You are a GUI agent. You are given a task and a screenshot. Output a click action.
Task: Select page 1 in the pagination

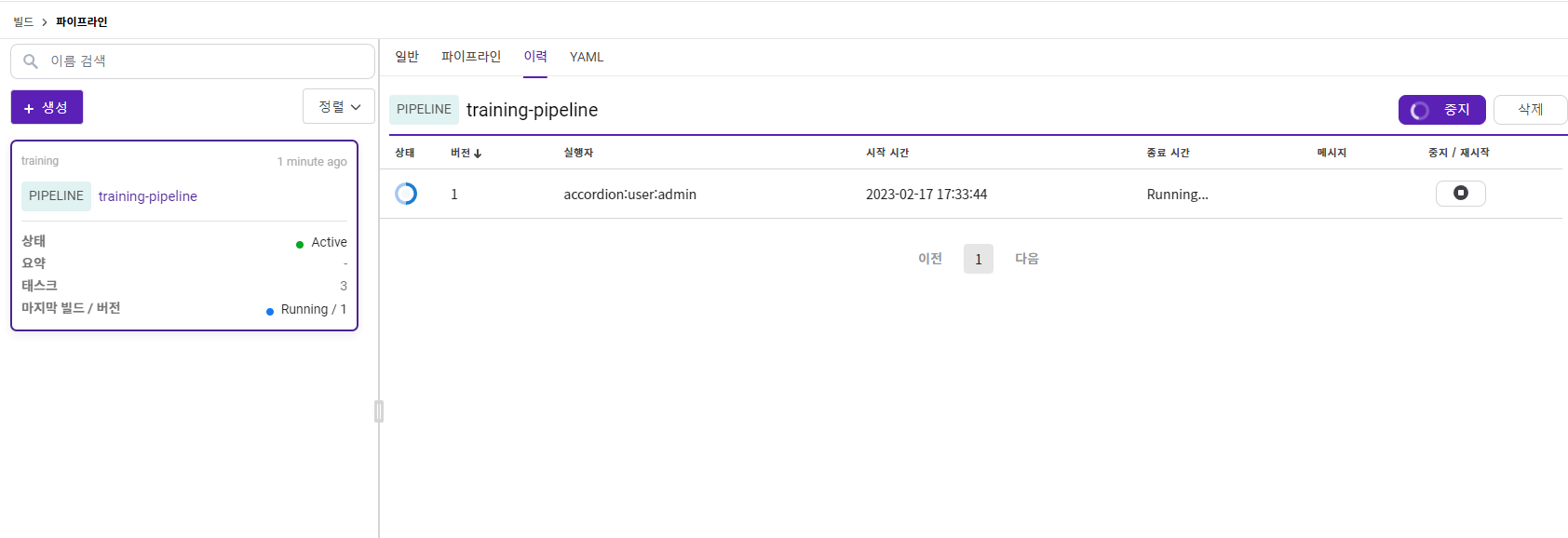(979, 259)
